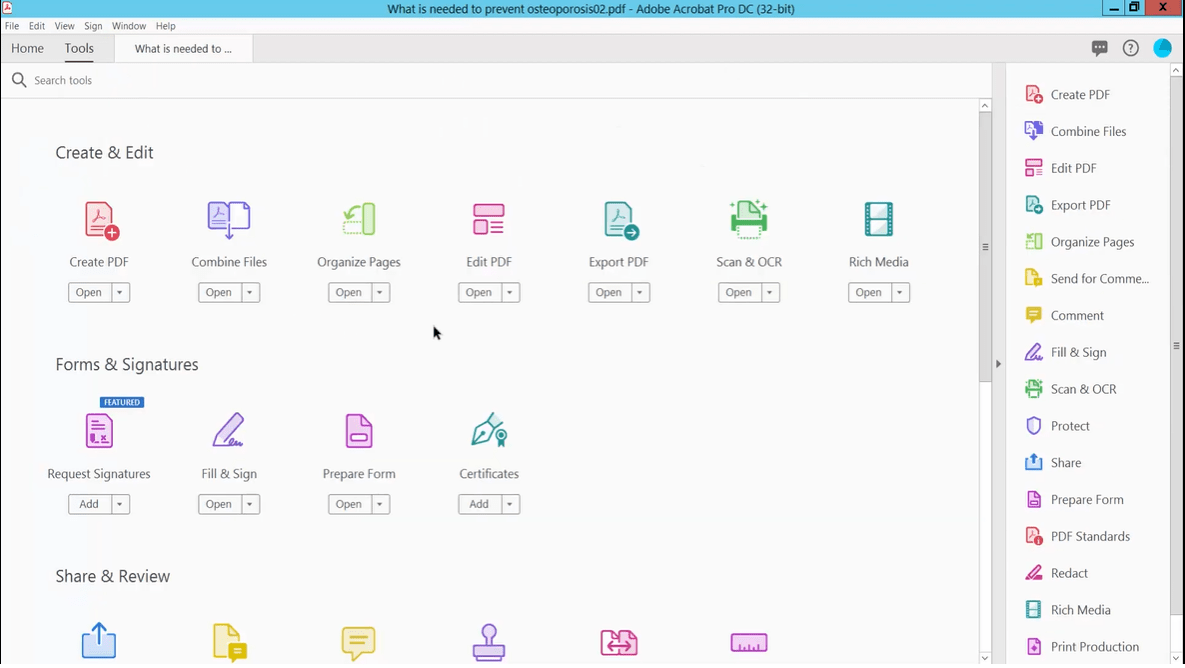Click the Edit PDF tool icon in the main panel

pyautogui.click(x=489, y=219)
